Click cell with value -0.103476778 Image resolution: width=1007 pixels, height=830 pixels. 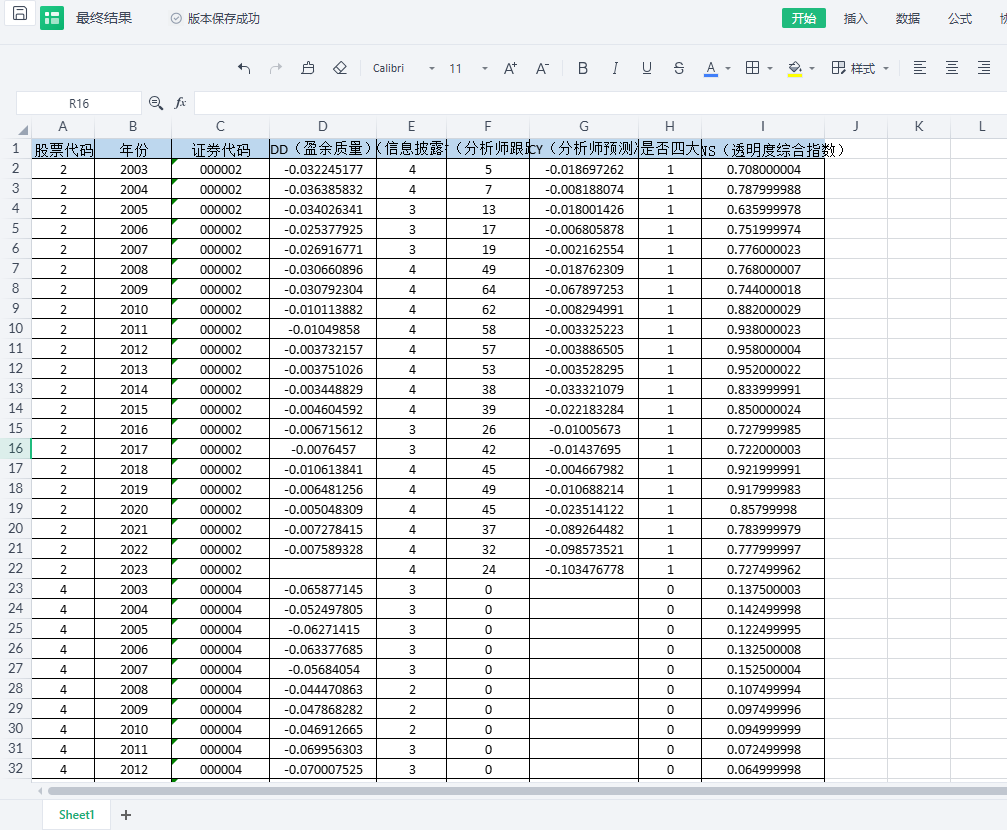[x=584, y=569]
